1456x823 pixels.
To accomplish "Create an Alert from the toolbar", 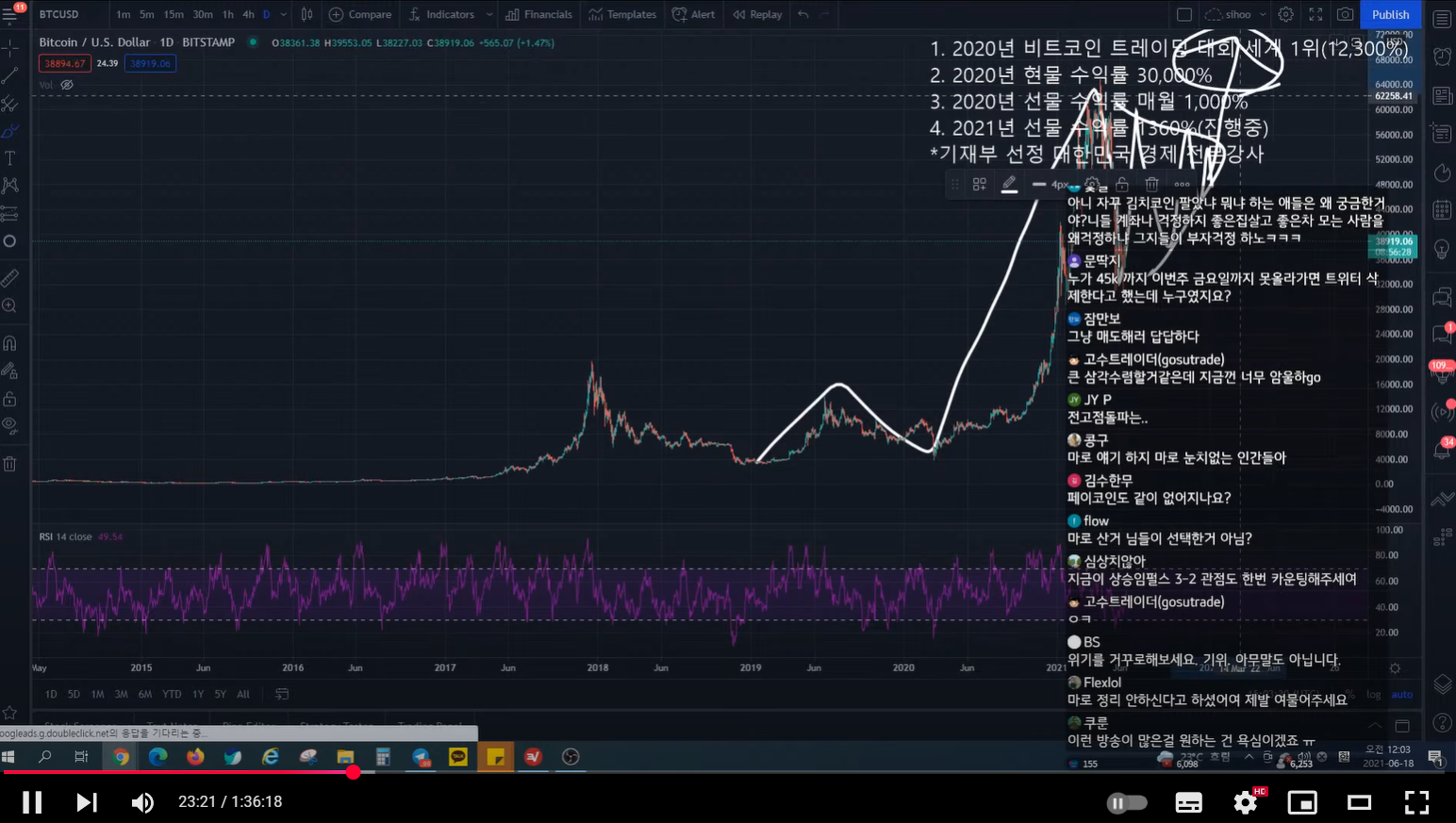I will (x=693, y=14).
